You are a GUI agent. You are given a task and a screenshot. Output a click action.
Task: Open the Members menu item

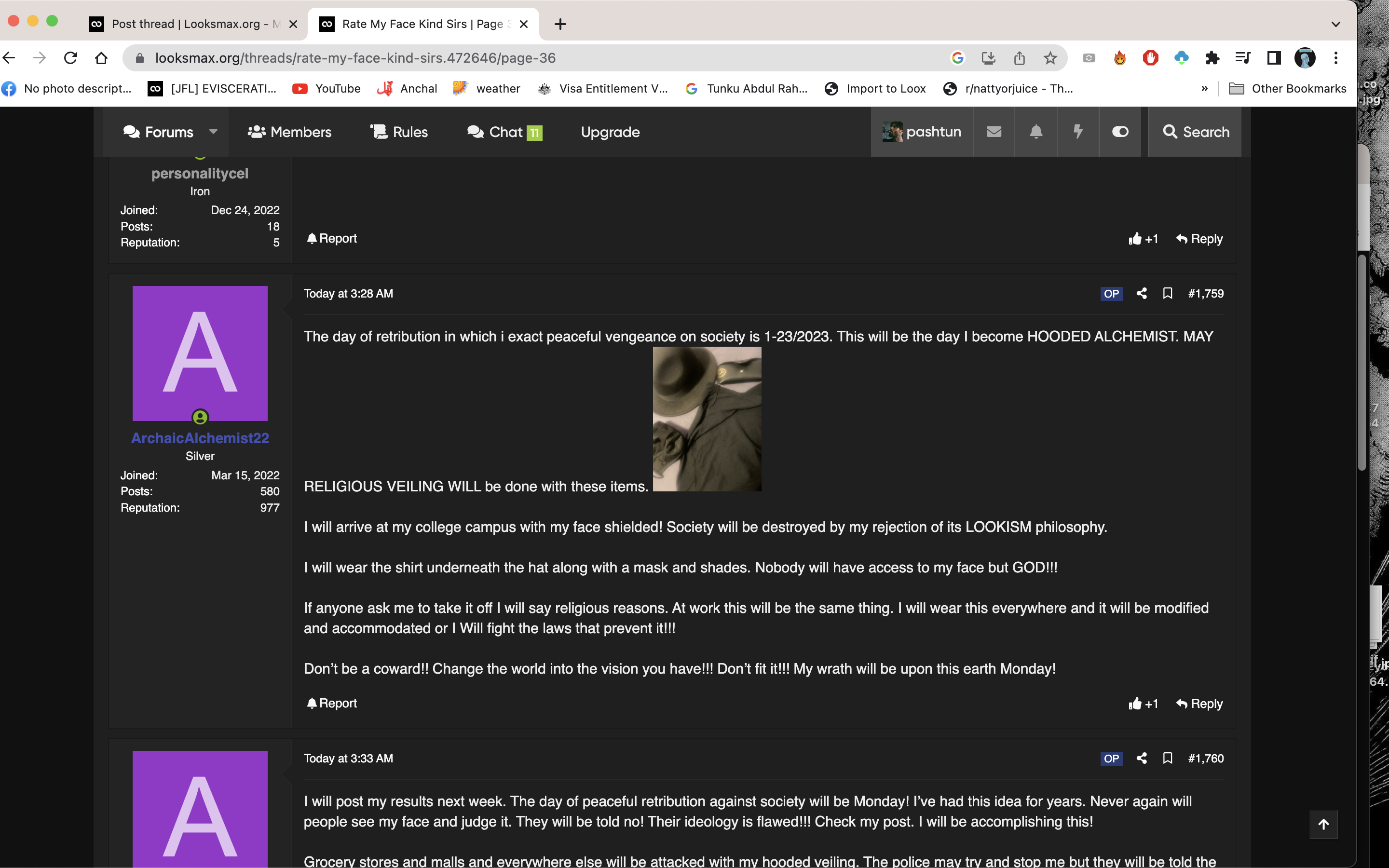pos(289,132)
